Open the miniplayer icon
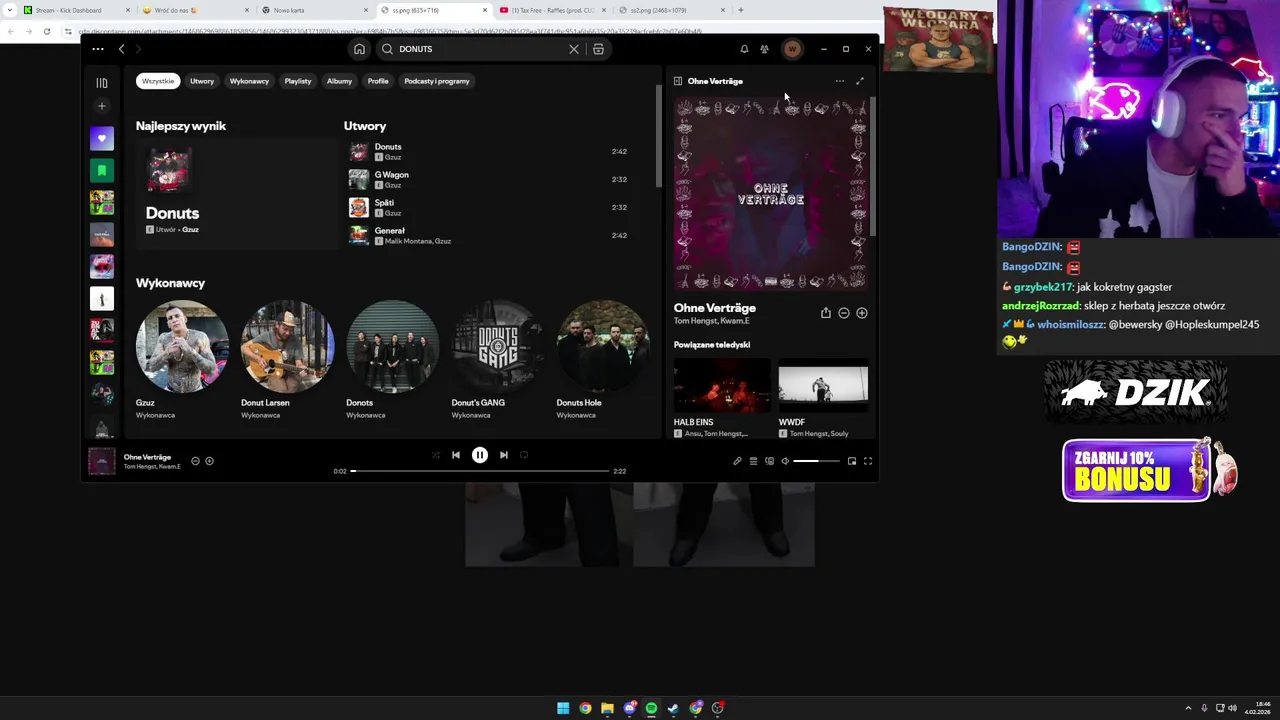Image resolution: width=1280 pixels, height=720 pixels. (852, 461)
